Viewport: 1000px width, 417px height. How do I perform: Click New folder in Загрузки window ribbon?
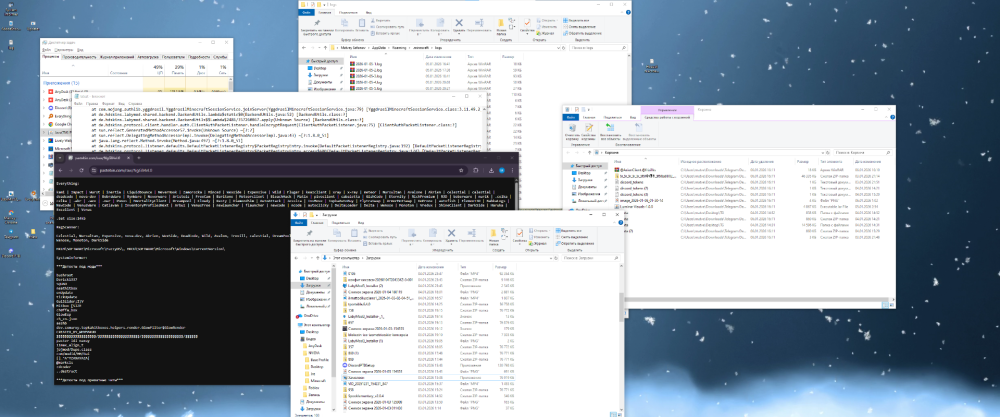[493, 236]
